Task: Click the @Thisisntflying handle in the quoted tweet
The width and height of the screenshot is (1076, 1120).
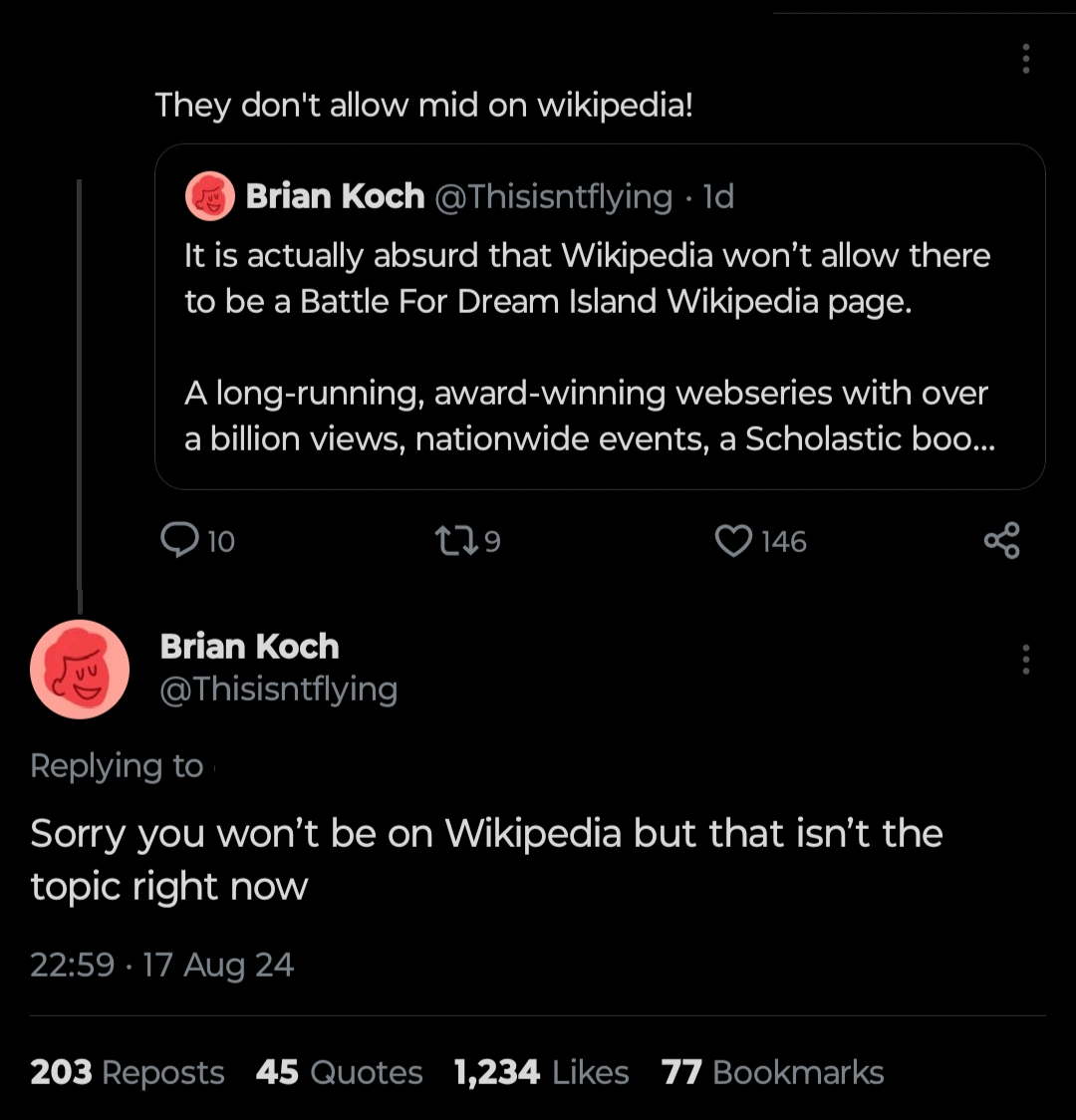Action: 554,196
